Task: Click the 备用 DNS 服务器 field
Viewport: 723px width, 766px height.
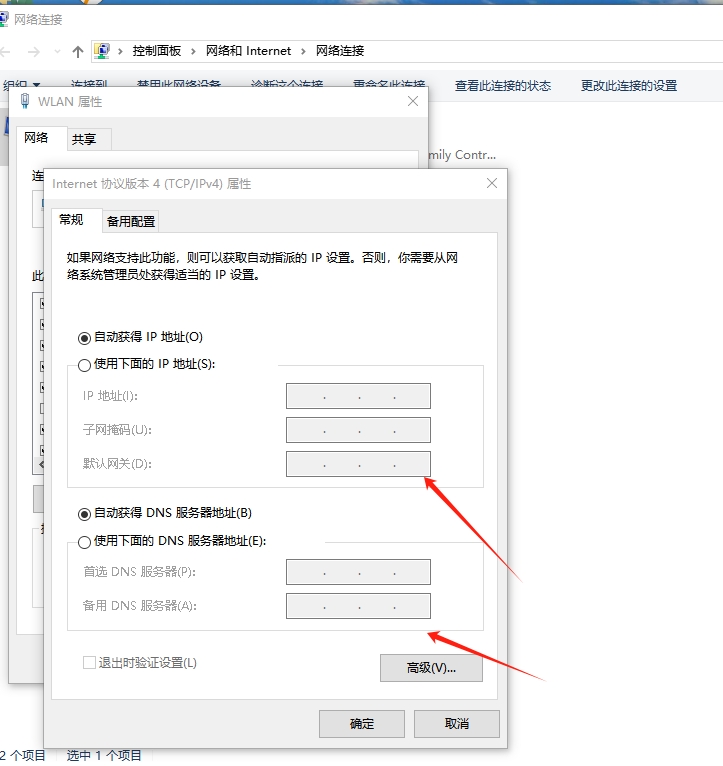Action: 358,606
